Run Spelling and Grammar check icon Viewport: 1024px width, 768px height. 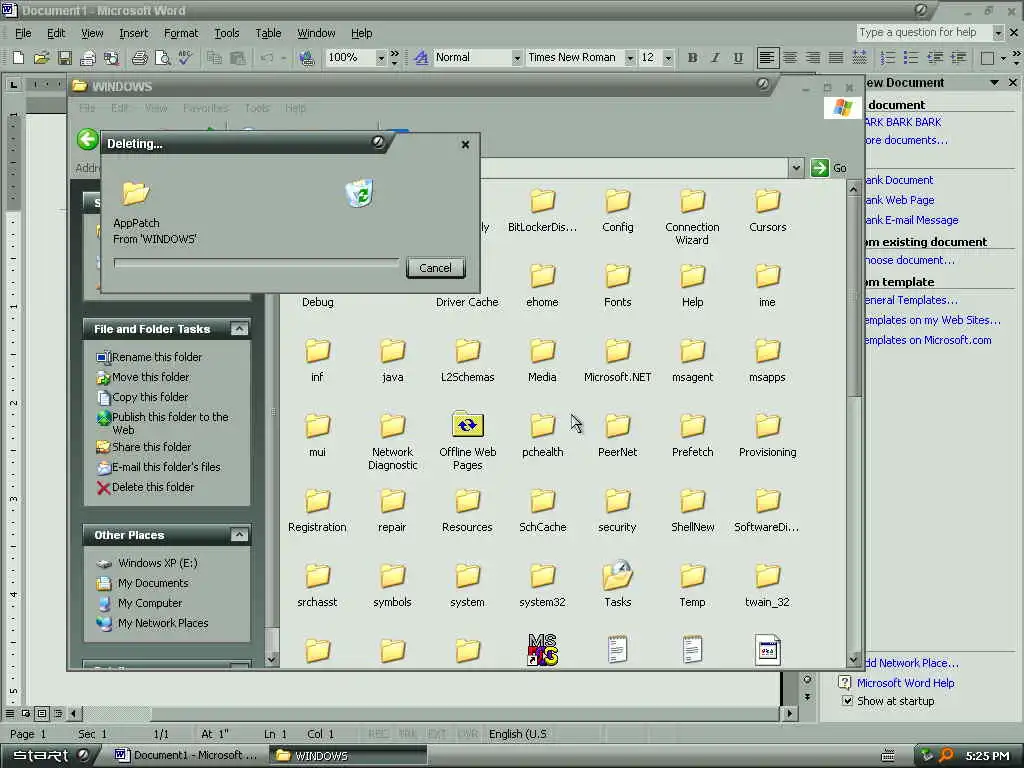click(185, 58)
